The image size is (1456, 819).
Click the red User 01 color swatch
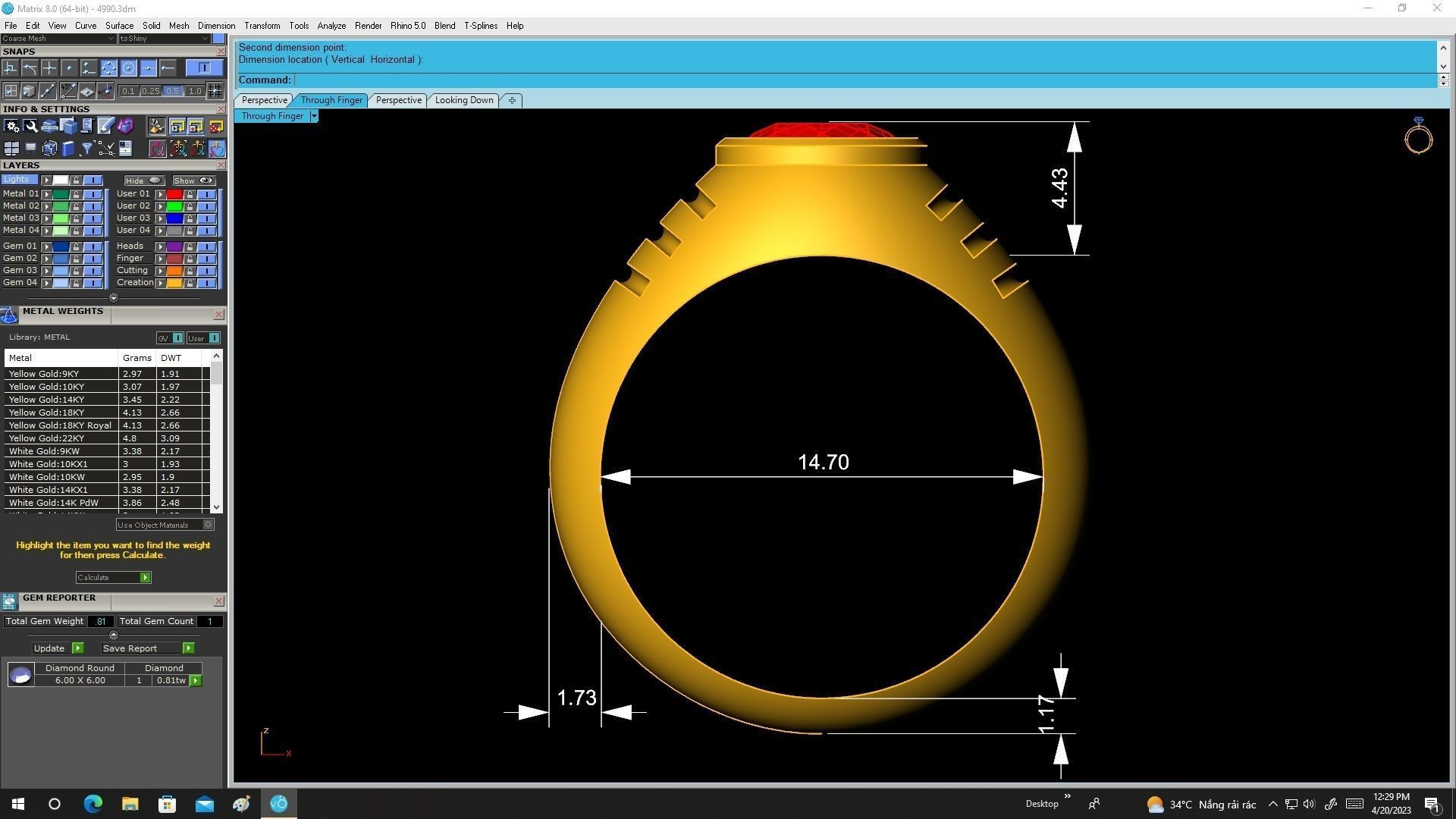(174, 194)
